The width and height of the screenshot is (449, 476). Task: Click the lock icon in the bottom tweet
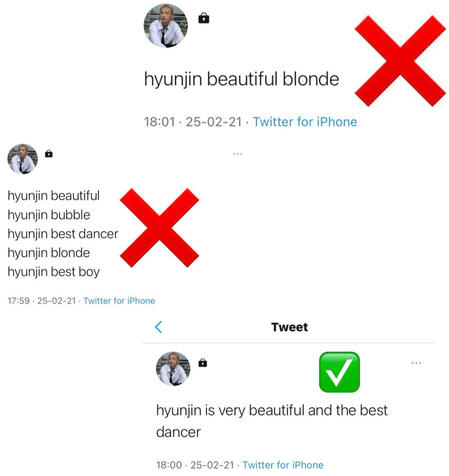point(203,363)
